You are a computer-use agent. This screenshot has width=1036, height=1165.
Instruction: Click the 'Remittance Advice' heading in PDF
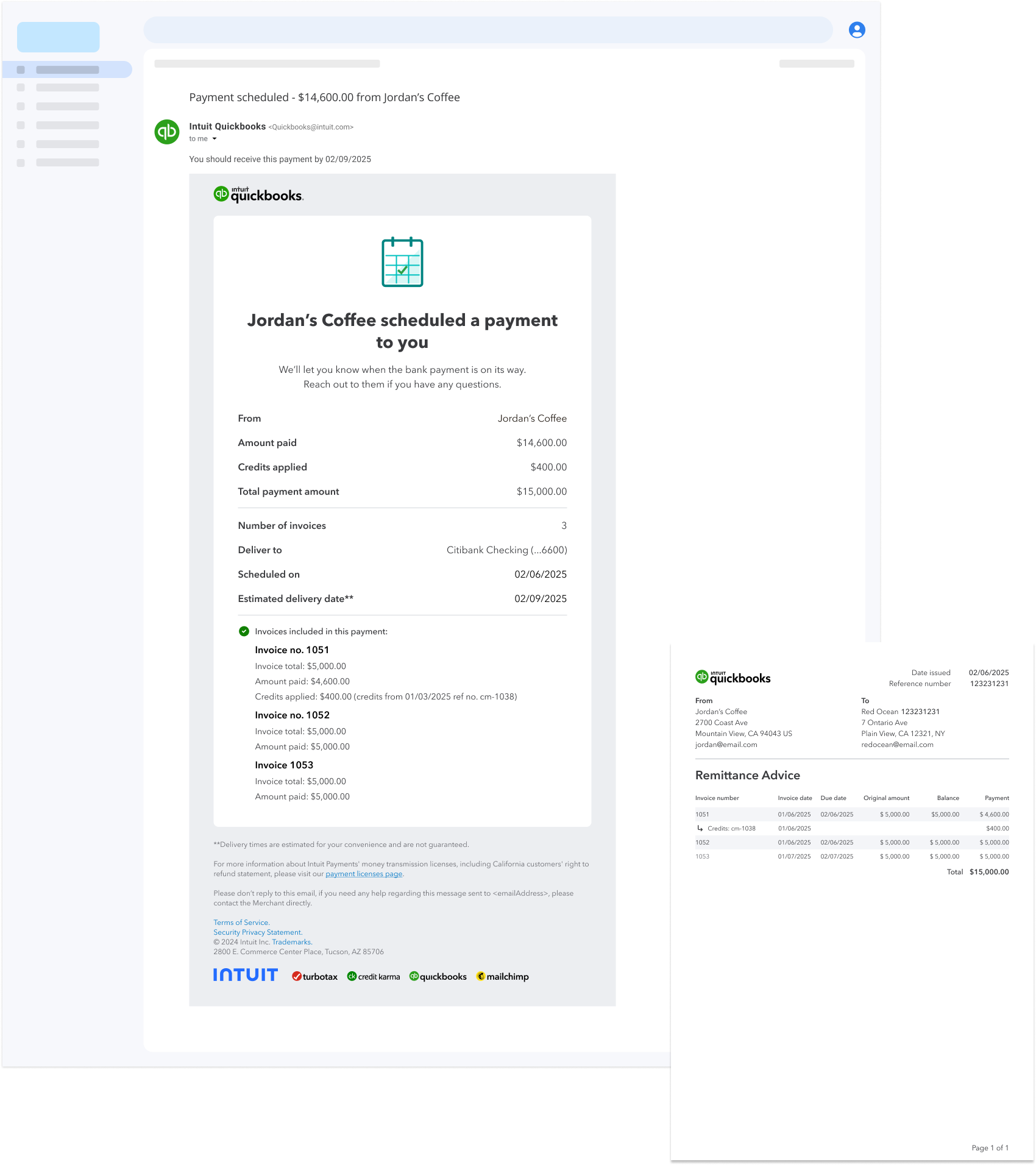click(748, 775)
